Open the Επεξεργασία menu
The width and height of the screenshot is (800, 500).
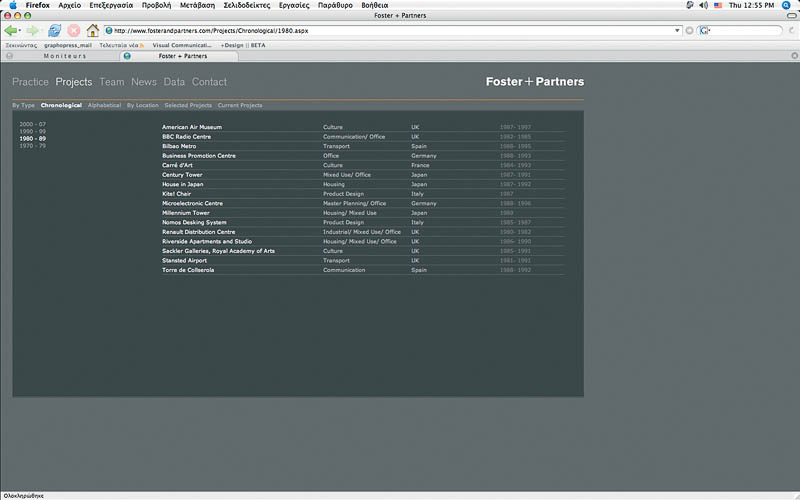[x=111, y=5]
